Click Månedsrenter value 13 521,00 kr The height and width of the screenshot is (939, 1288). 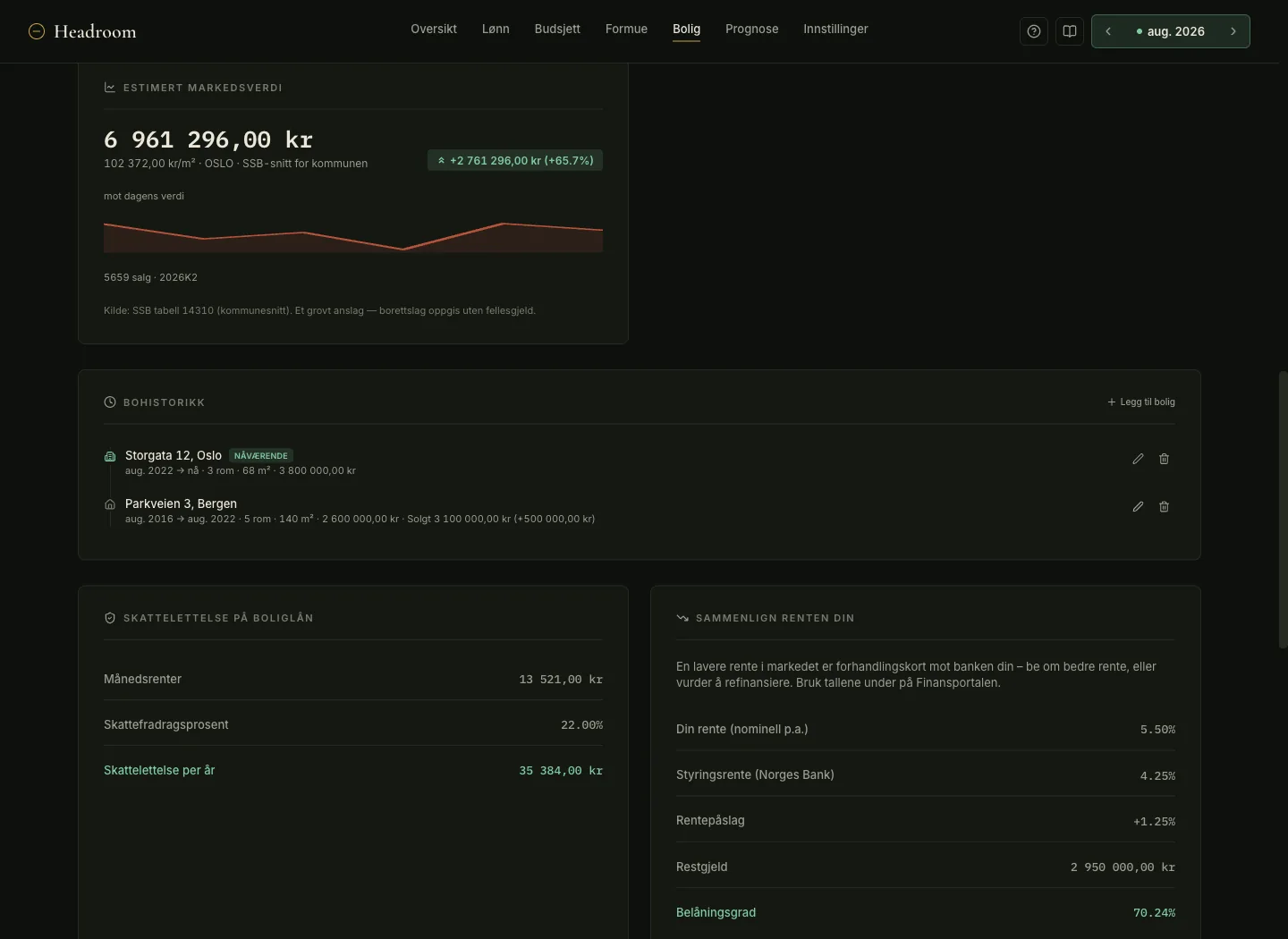(x=561, y=680)
